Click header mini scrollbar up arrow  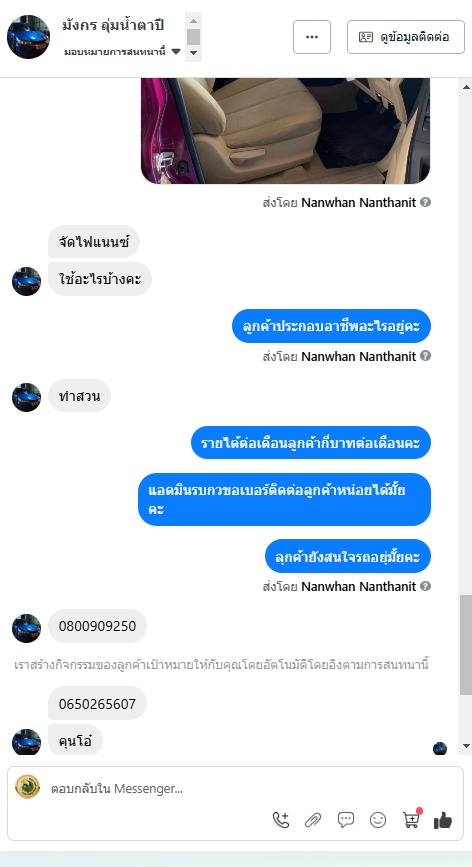tap(193, 21)
